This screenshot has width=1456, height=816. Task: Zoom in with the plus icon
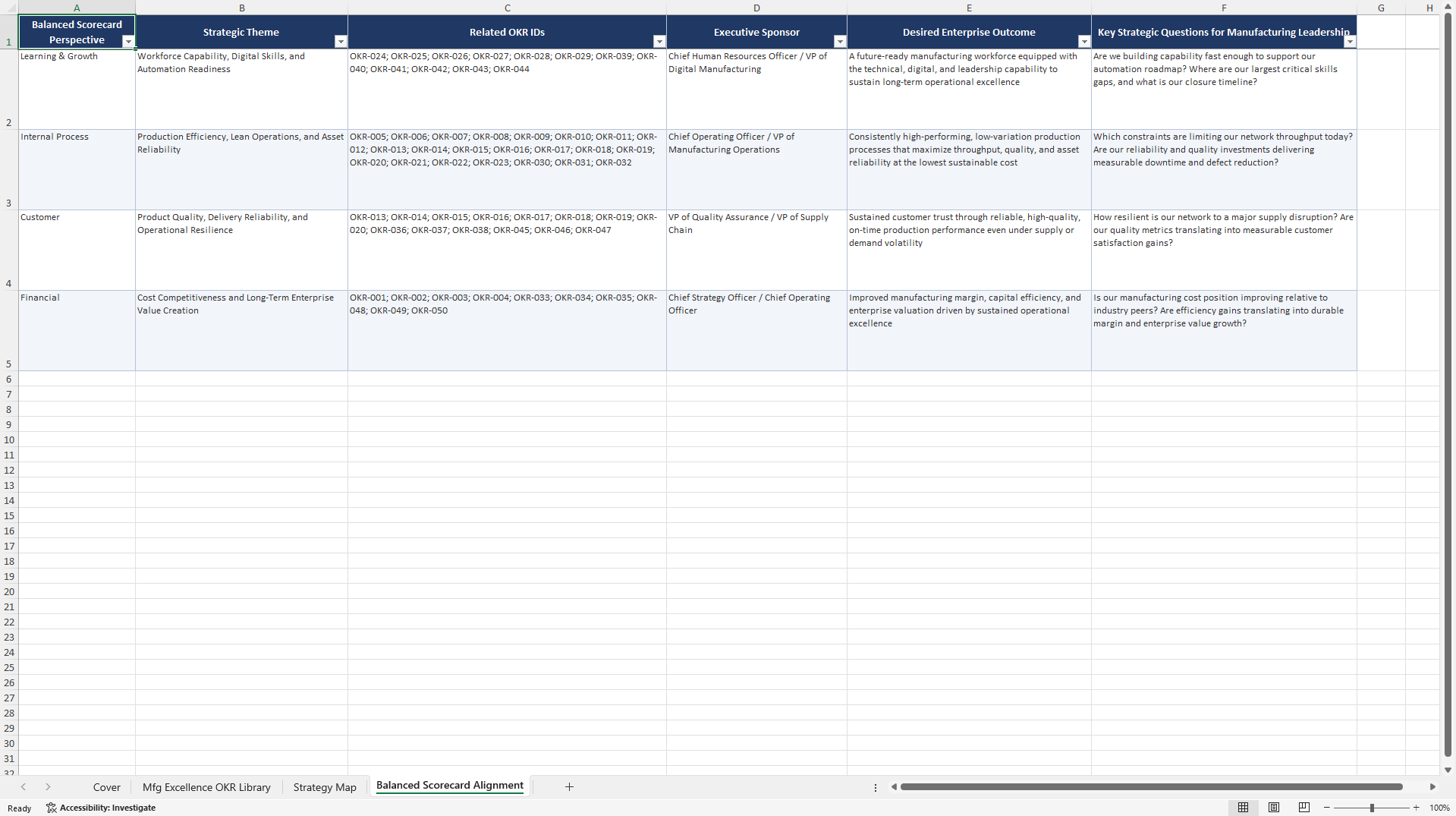click(1416, 808)
